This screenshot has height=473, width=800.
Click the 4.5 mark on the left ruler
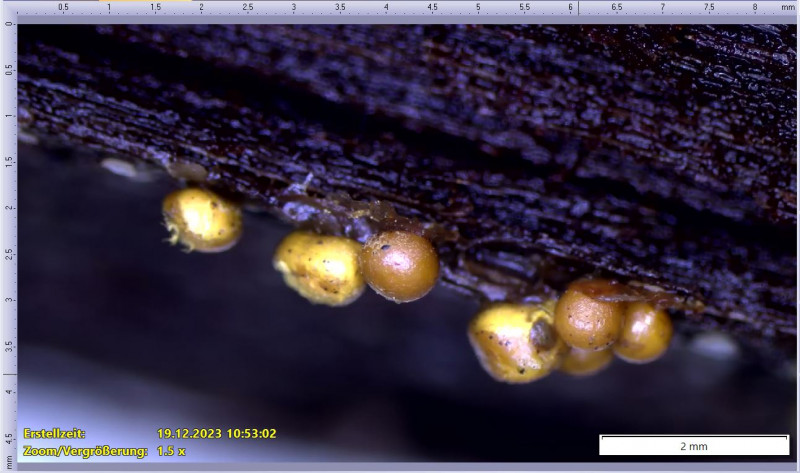(x=9, y=437)
